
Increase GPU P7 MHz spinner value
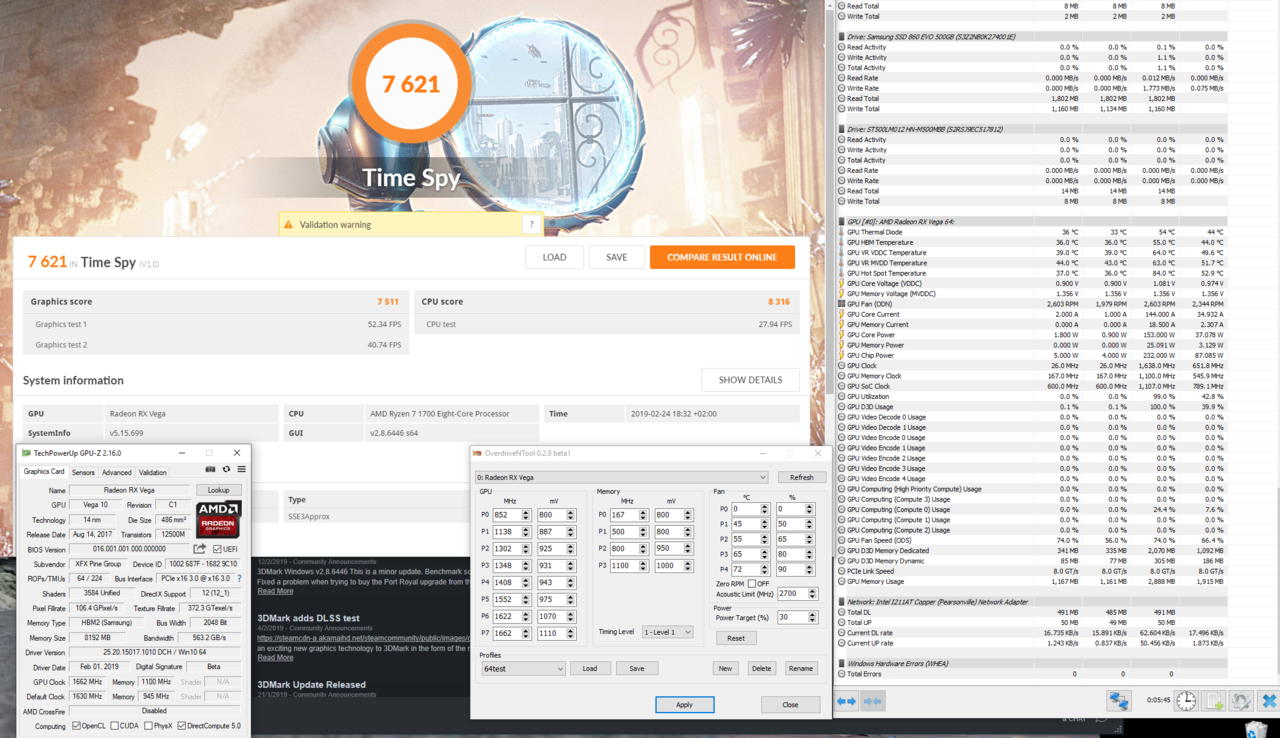[x=526, y=630]
